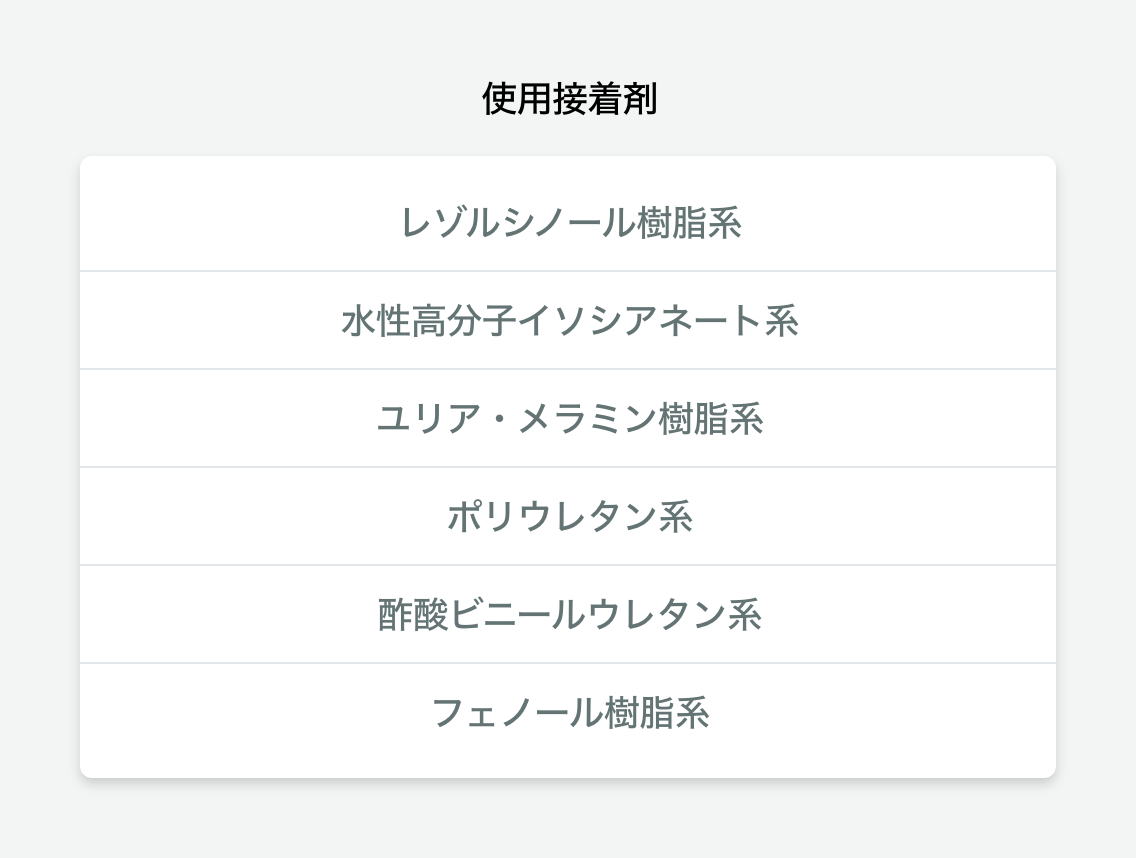
Task: Tap the レゾルシノール樹脂系 row
Action: point(568,222)
